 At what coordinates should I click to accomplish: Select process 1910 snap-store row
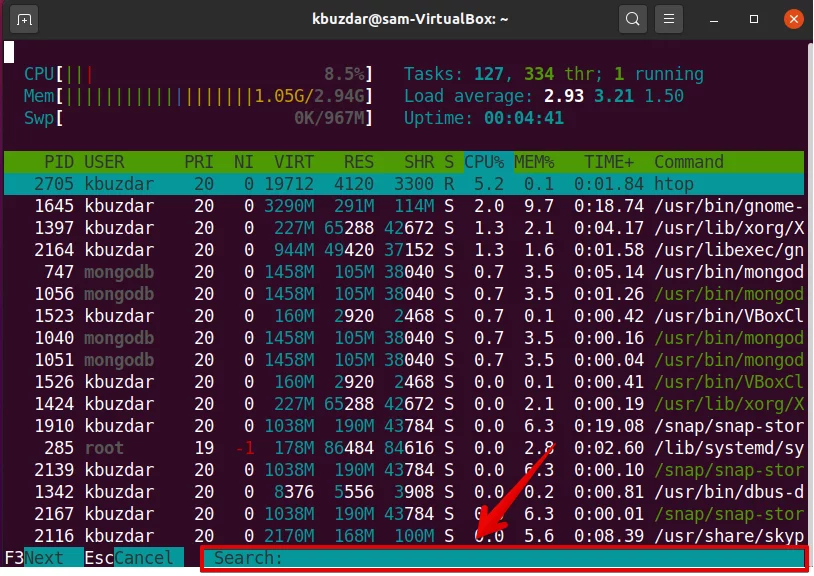pyautogui.click(x=404, y=426)
